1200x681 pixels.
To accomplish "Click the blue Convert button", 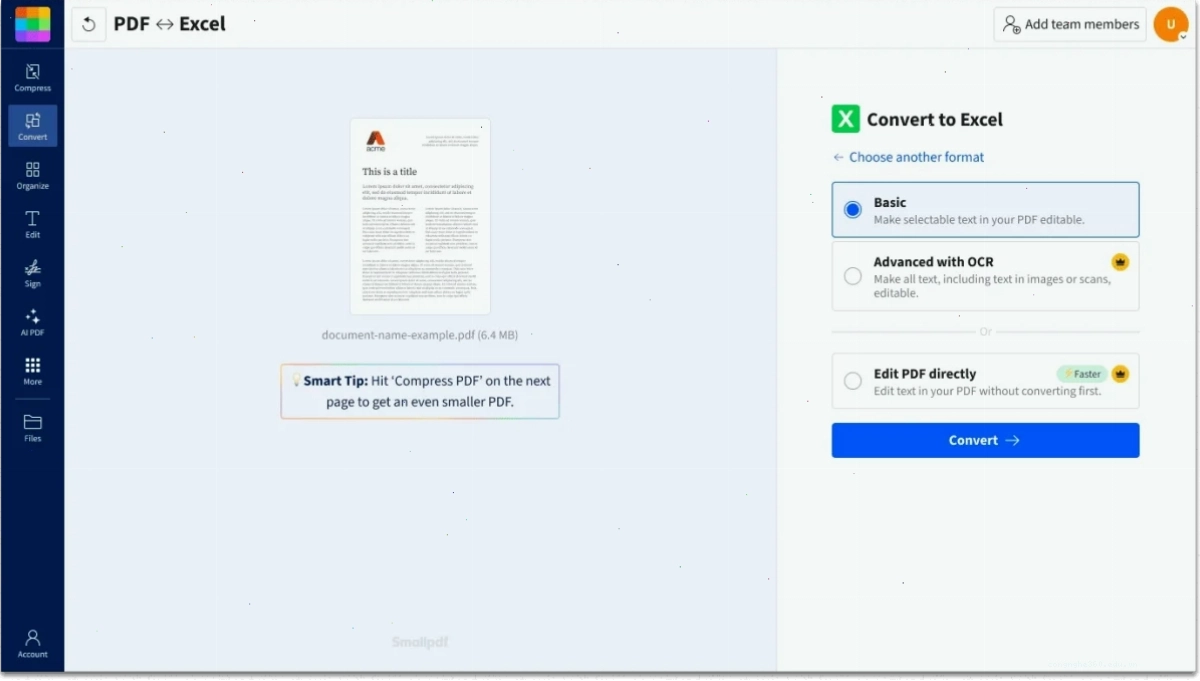I will (x=985, y=440).
